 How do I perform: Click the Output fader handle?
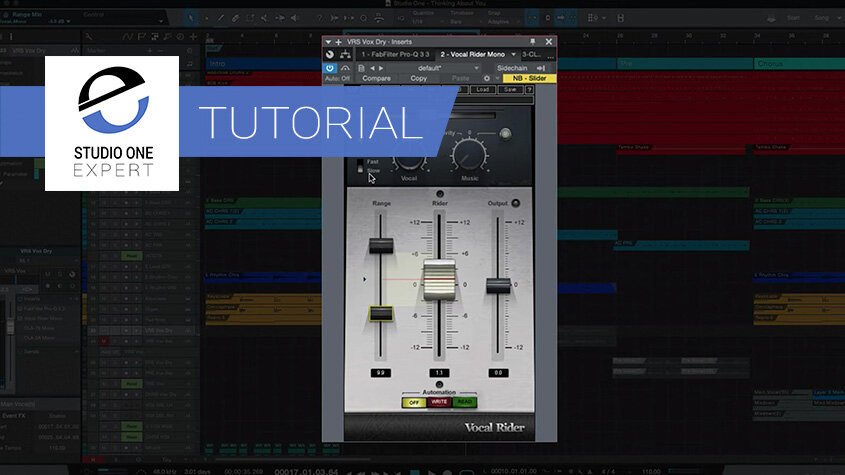click(498, 285)
